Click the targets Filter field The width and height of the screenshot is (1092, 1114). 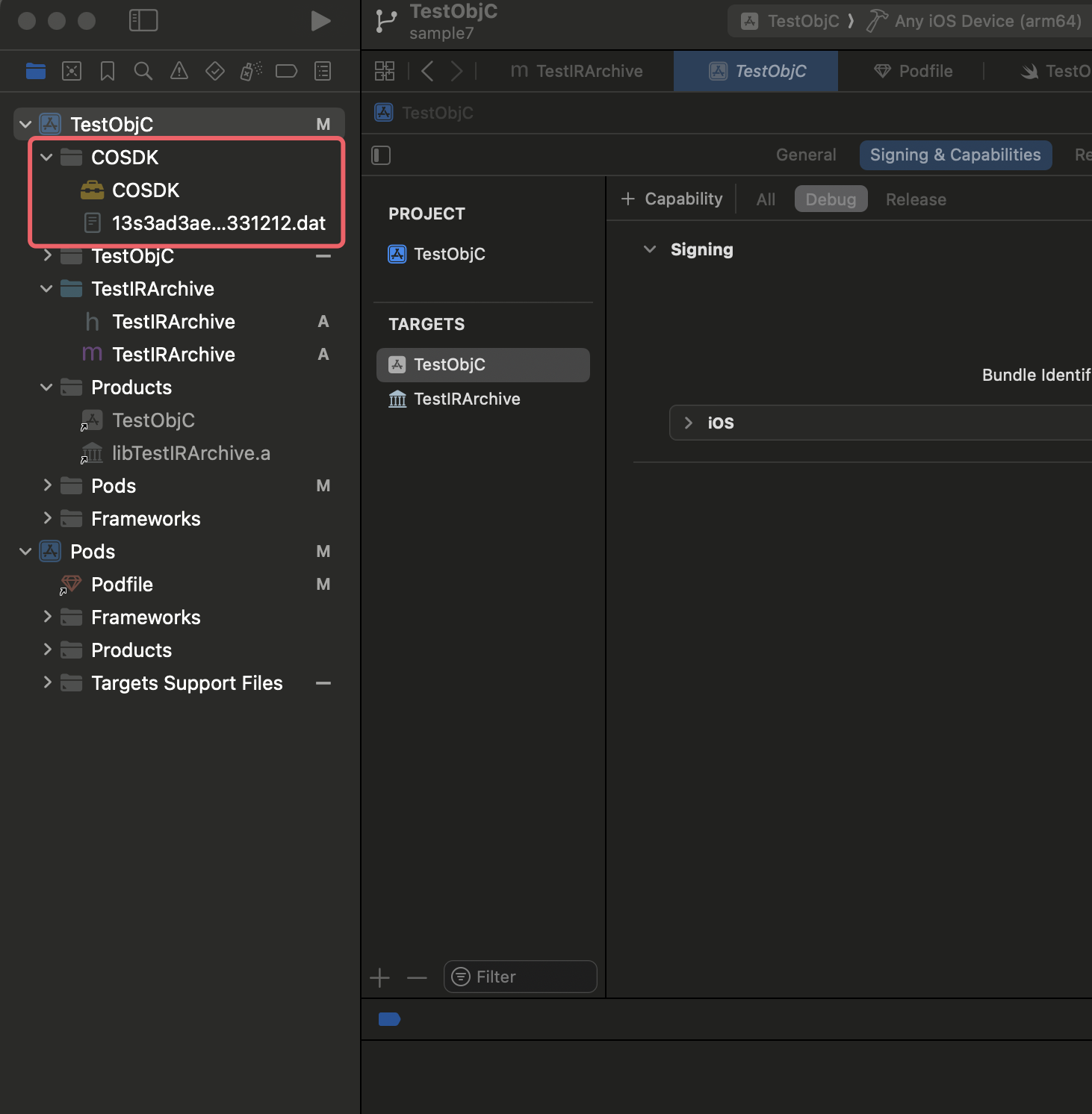coord(521,977)
